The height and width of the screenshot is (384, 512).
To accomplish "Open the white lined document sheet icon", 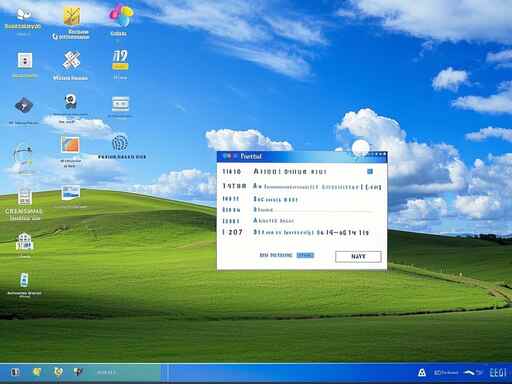I will pos(25,197).
